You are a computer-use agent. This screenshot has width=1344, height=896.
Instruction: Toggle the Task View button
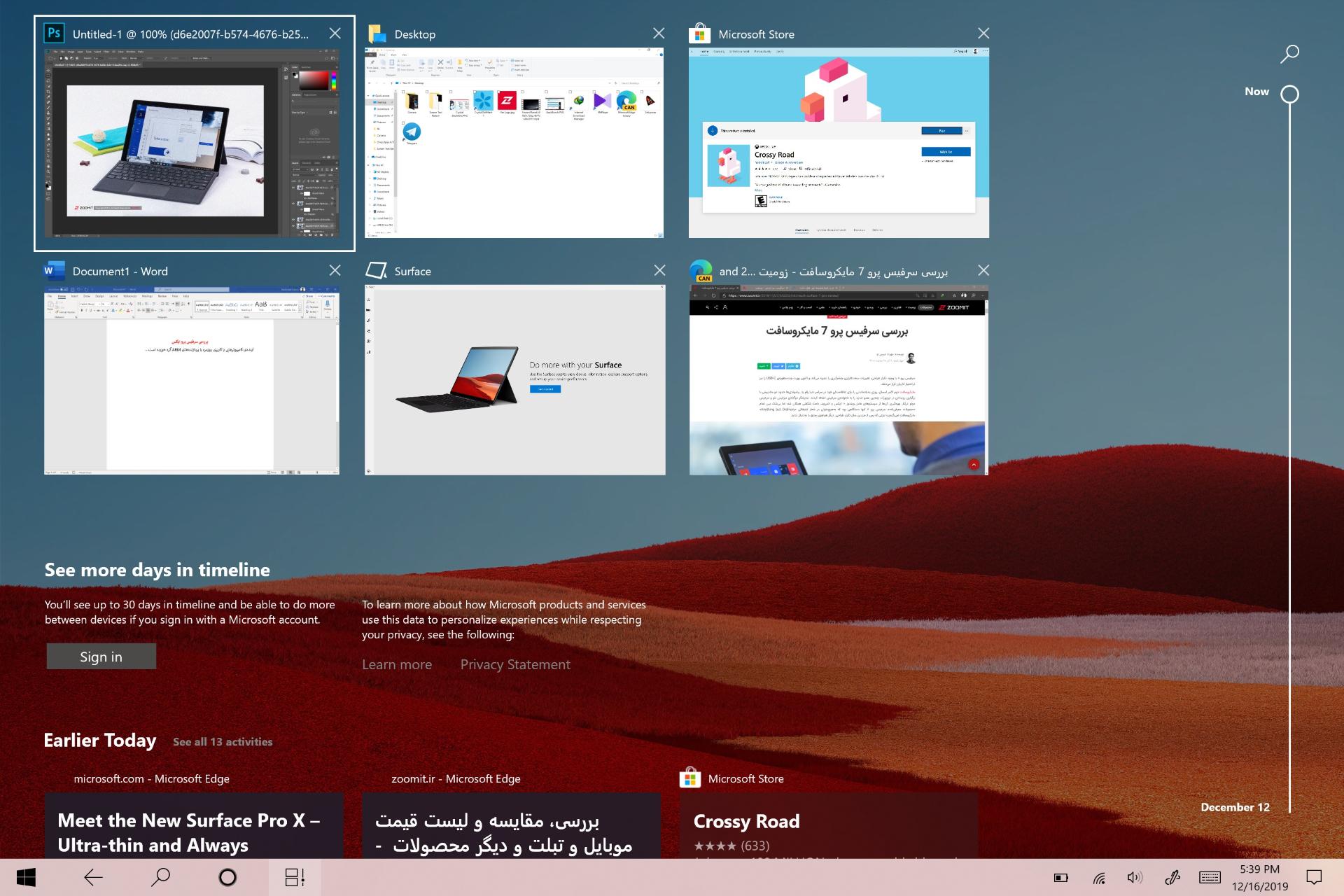295,877
